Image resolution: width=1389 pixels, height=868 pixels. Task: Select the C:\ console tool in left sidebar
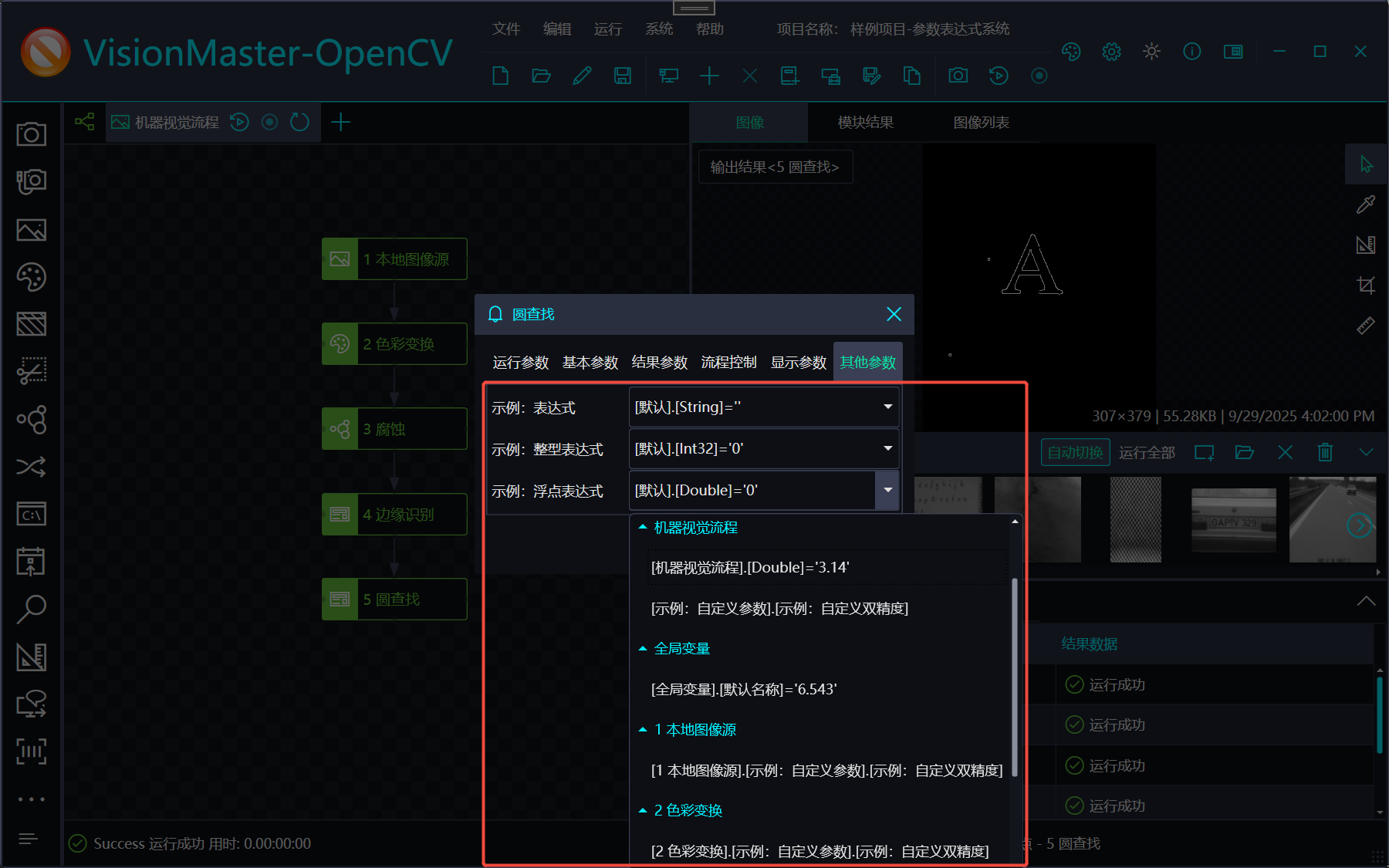(32, 514)
